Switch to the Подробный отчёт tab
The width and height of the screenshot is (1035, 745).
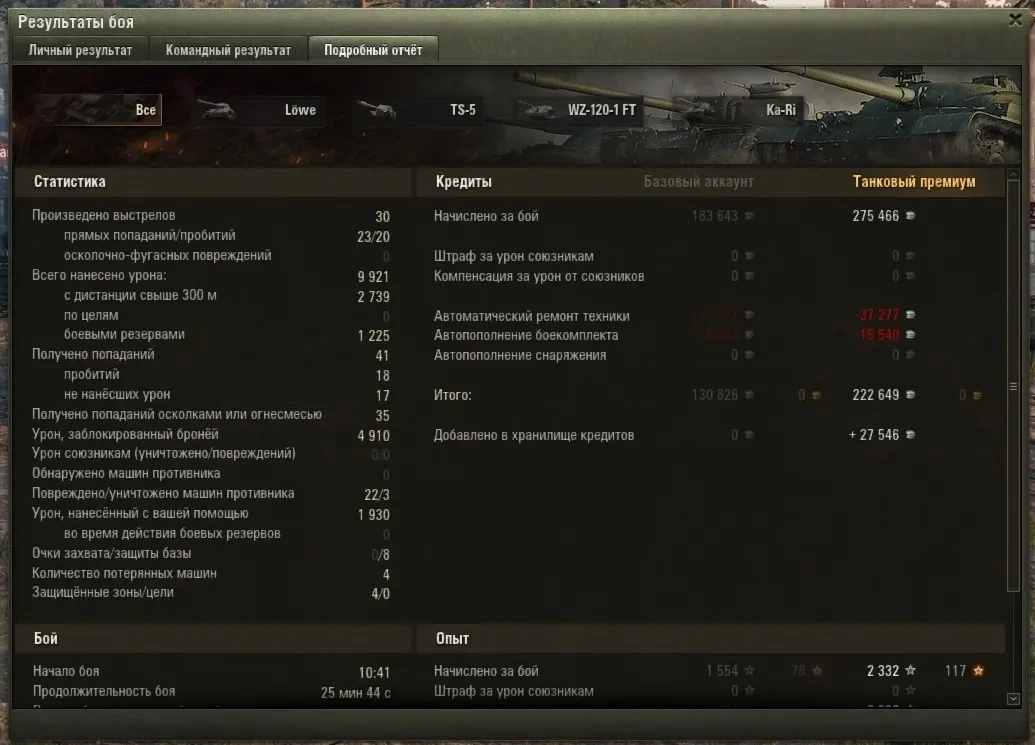click(373, 50)
